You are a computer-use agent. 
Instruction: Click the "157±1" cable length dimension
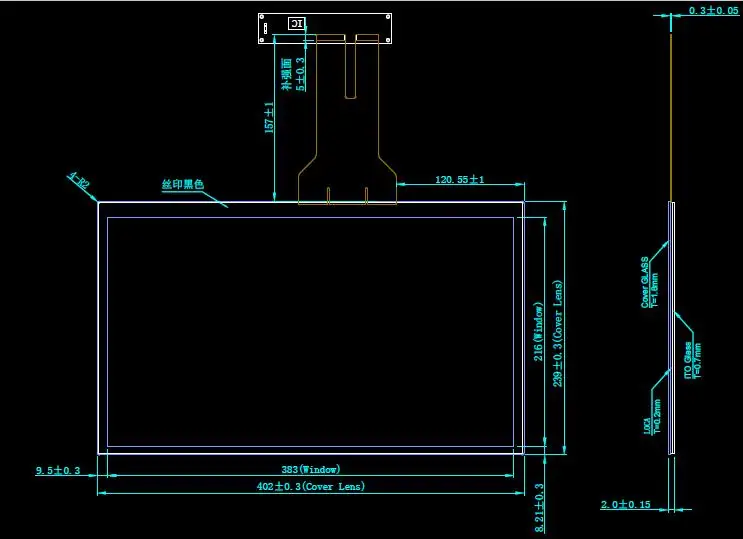click(x=269, y=117)
